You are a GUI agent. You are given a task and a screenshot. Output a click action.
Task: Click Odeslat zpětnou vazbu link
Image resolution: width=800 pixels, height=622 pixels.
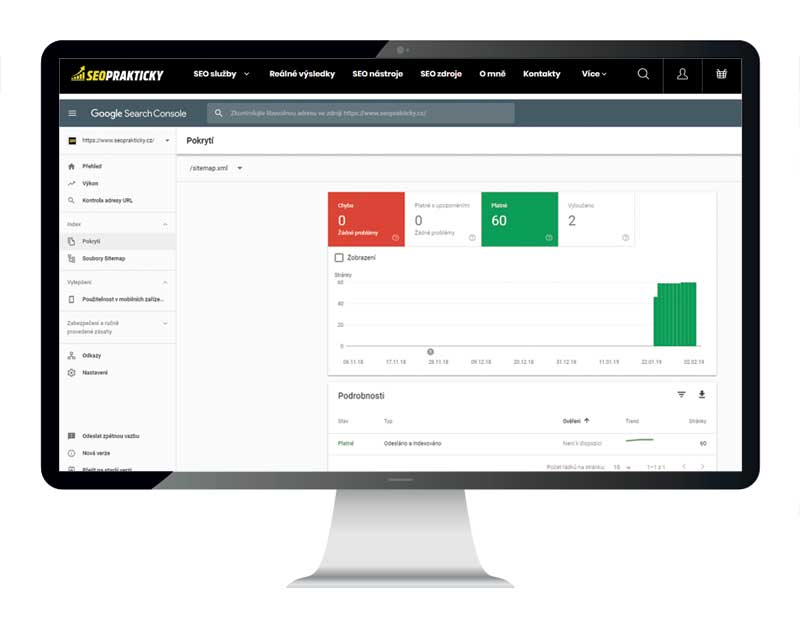pyautogui.click(x=111, y=436)
